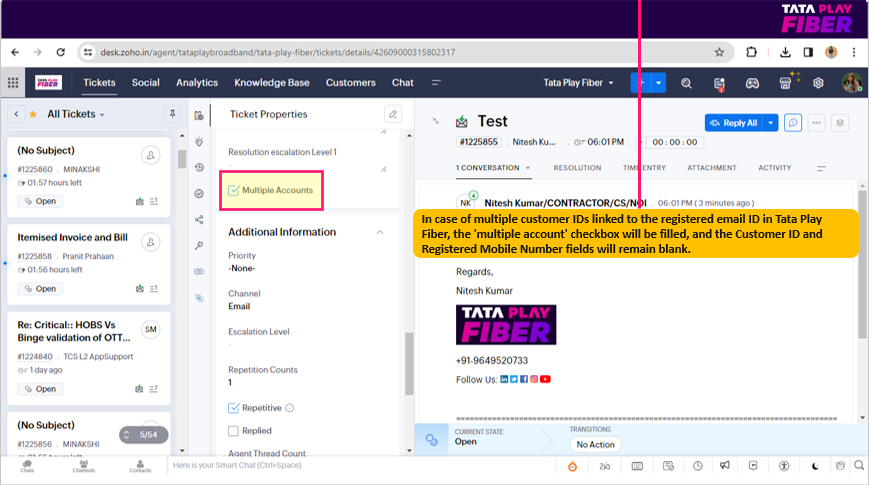Open the browser downloads icon

point(785,52)
